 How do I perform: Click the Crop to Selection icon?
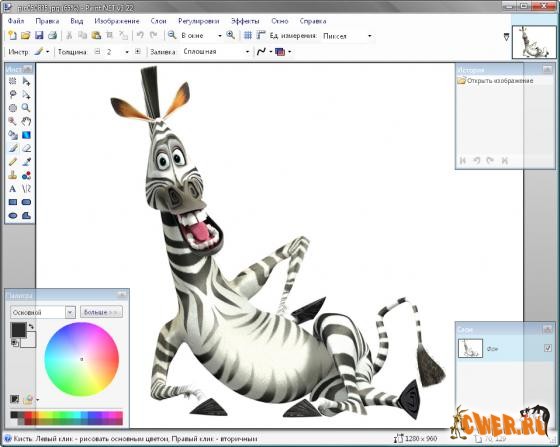[x=110, y=35]
